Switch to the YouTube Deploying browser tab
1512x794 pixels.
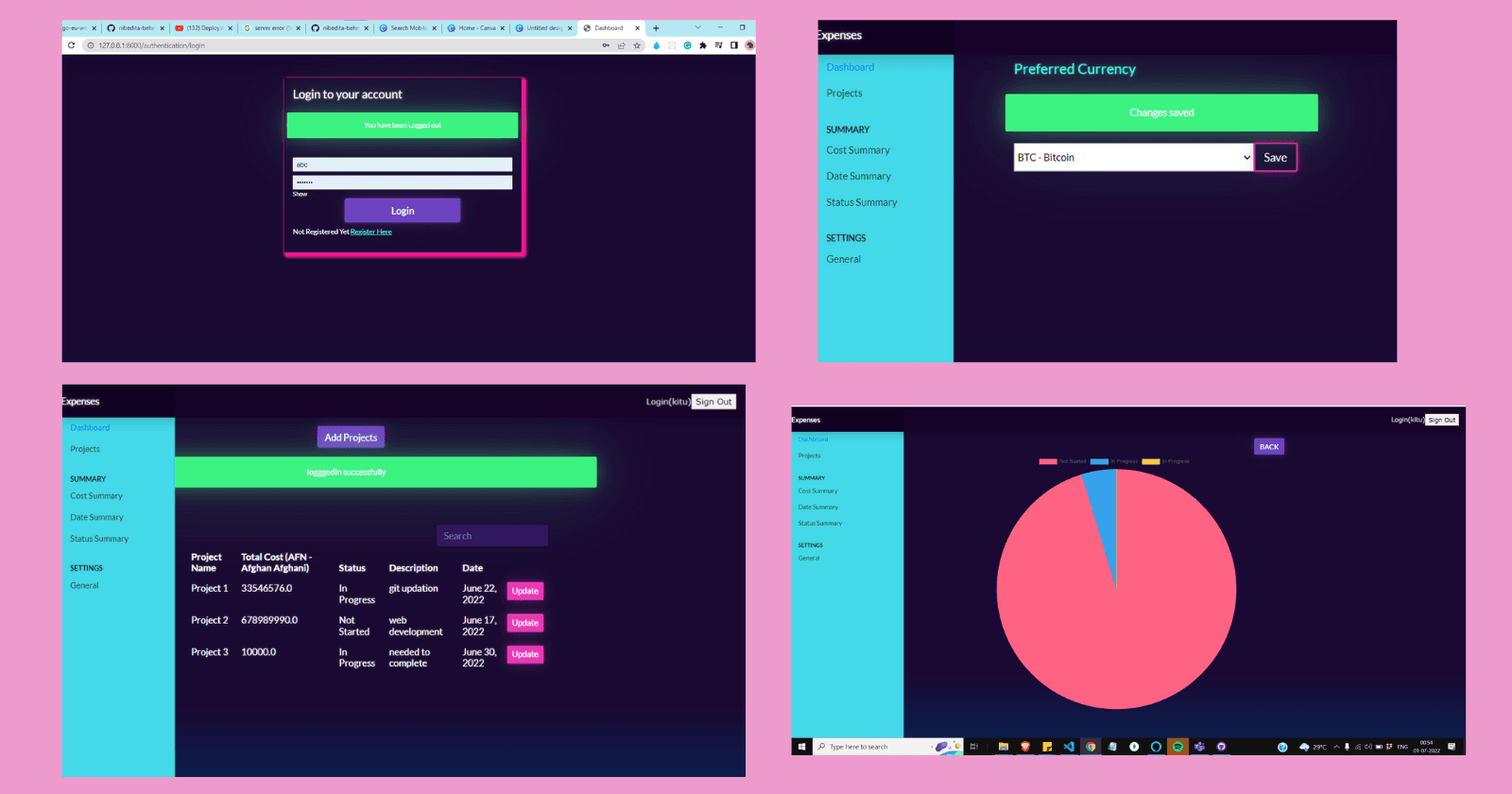click(203, 28)
